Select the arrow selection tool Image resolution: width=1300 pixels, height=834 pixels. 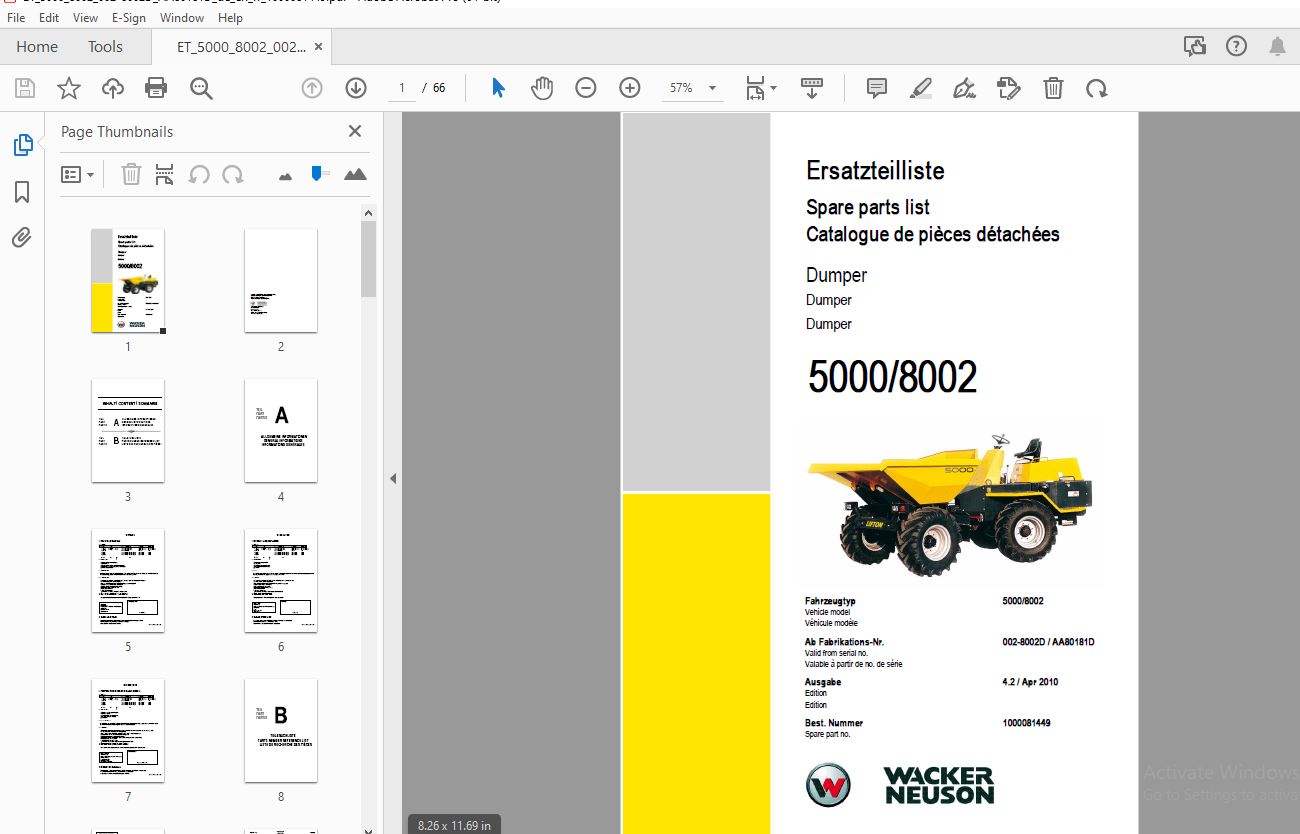click(x=498, y=88)
